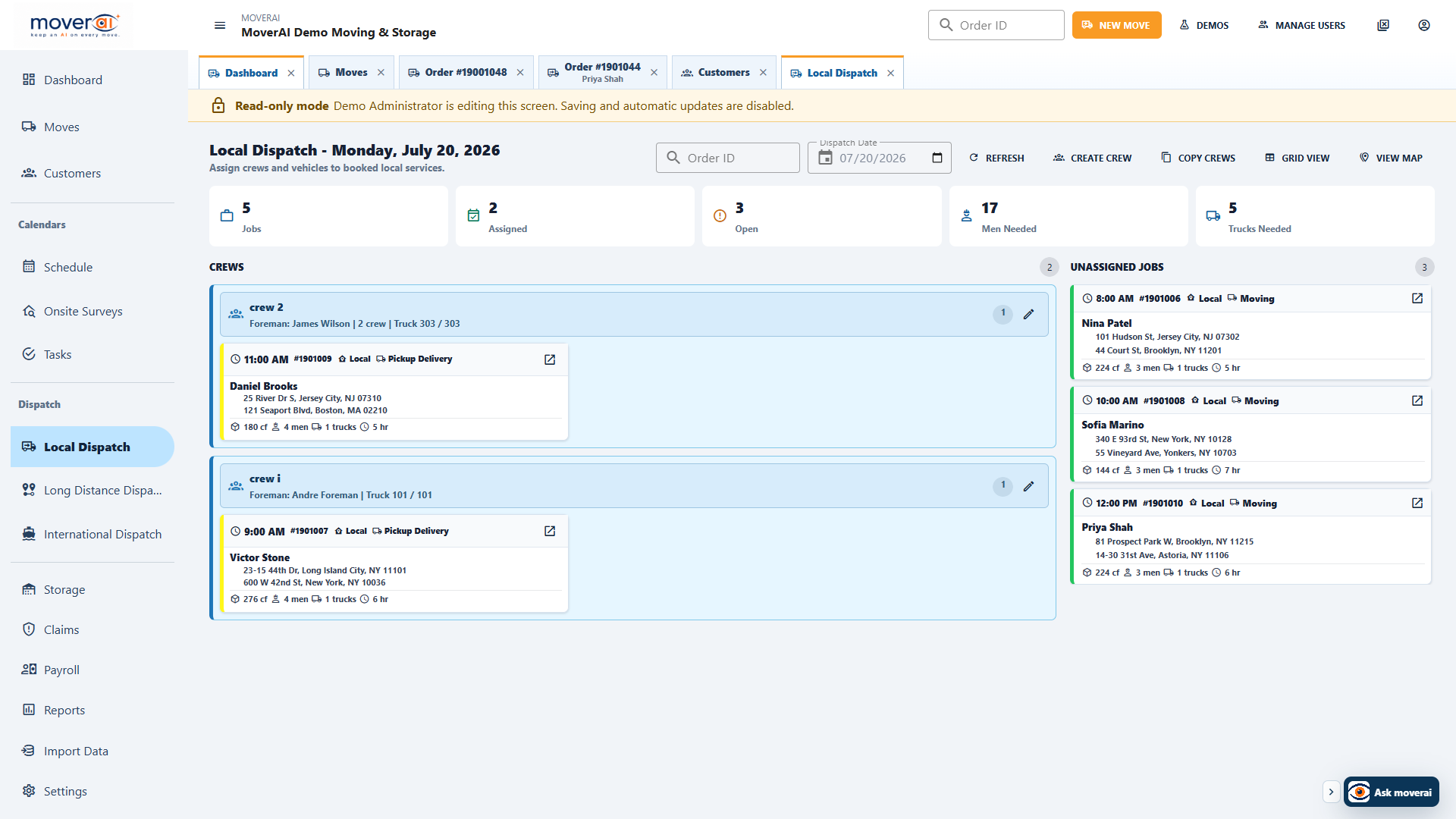Open Storage in the sidebar

pos(93,589)
